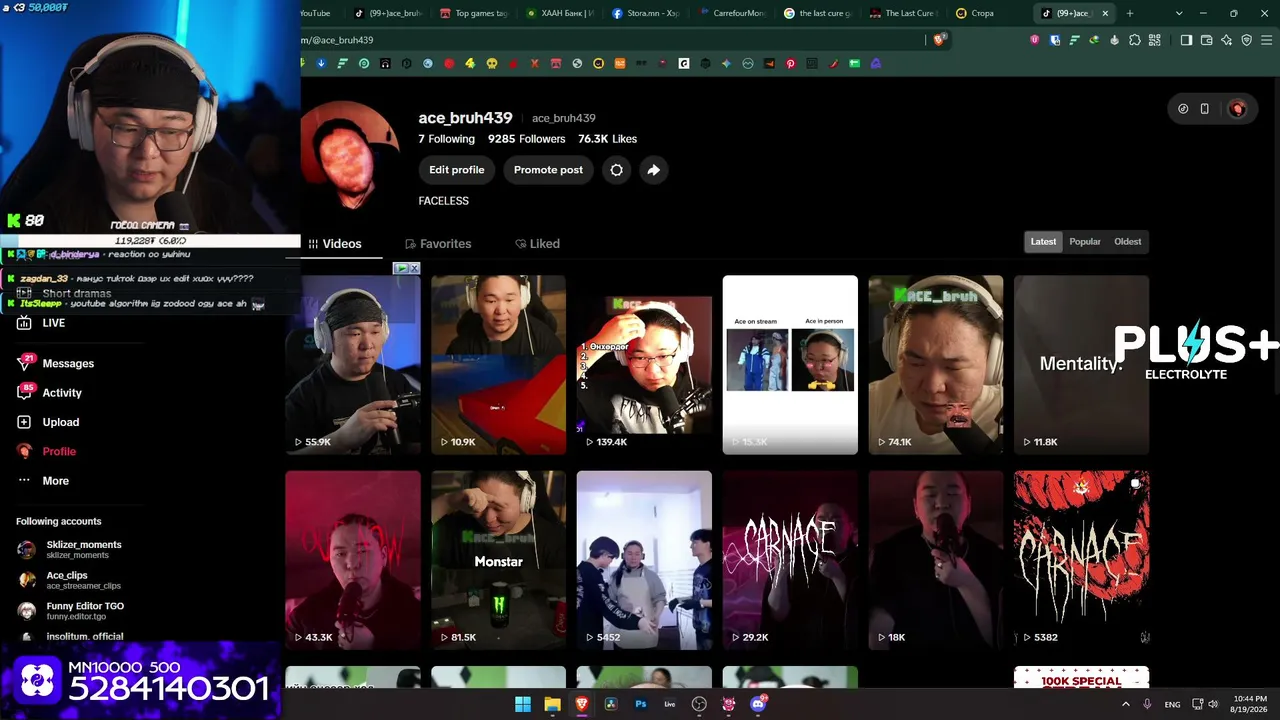Open File Explorer from the taskbar
1280x720 pixels.
[x=552, y=704]
